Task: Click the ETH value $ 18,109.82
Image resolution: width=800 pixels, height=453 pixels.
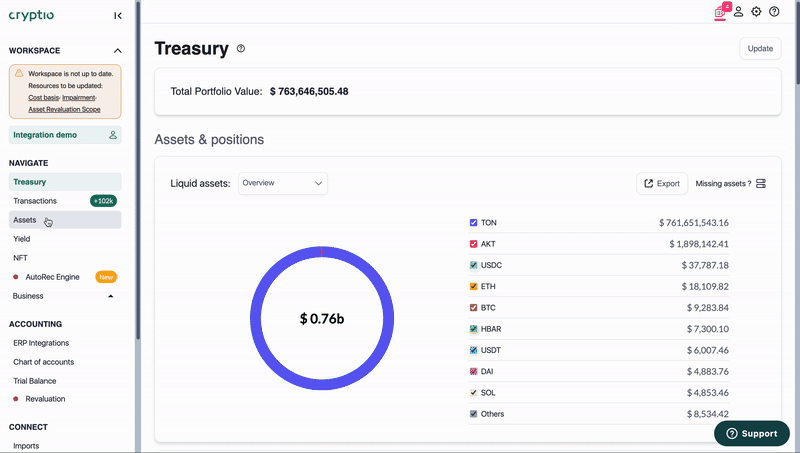Action: (x=705, y=286)
